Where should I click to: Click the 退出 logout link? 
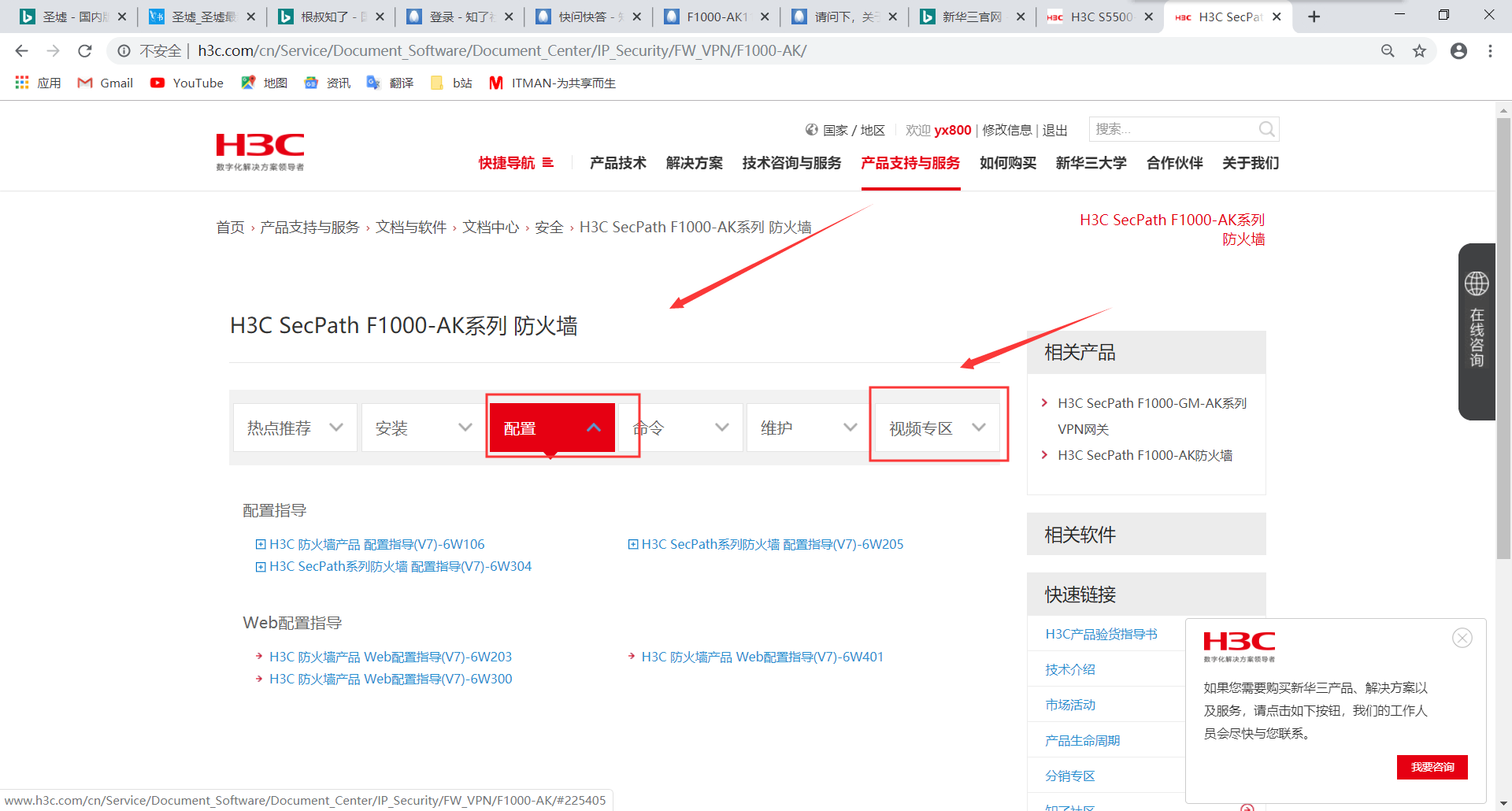tap(1055, 130)
